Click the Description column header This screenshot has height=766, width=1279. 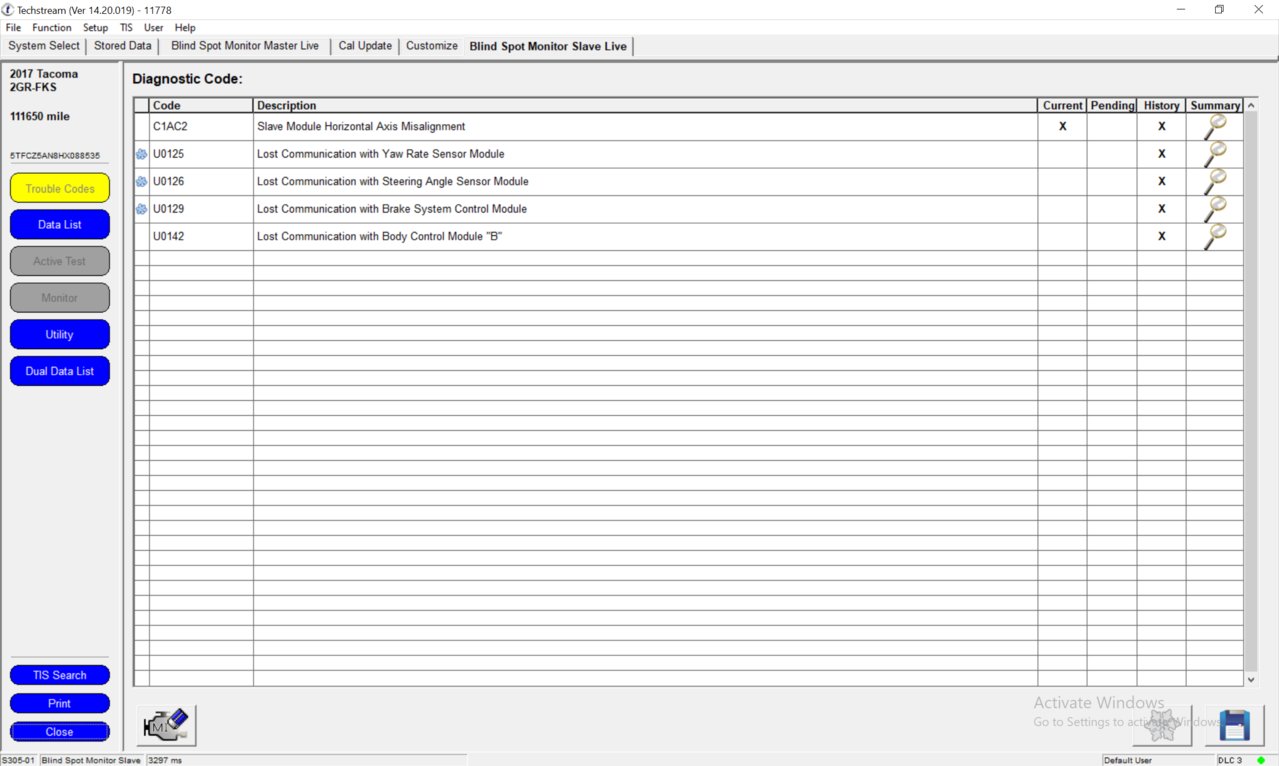(645, 105)
